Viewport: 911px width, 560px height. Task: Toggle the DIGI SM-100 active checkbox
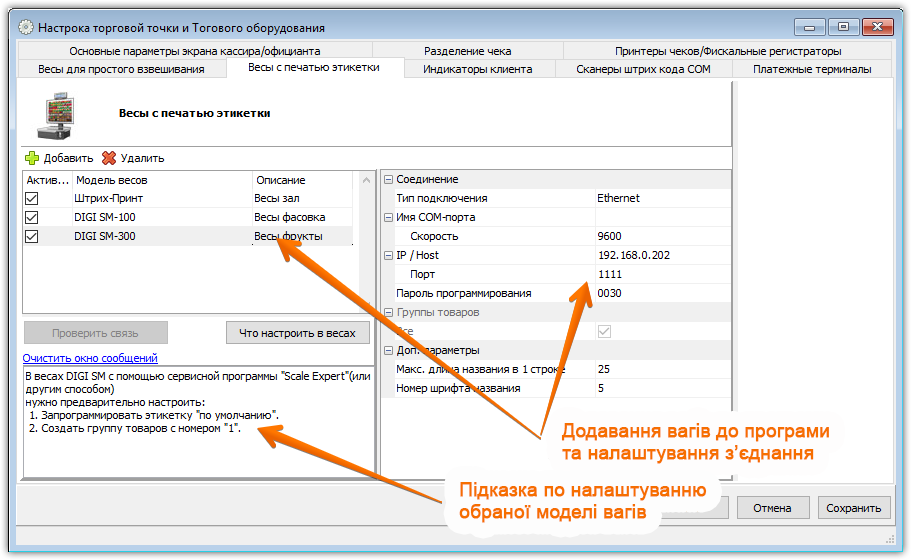click(x=31, y=217)
